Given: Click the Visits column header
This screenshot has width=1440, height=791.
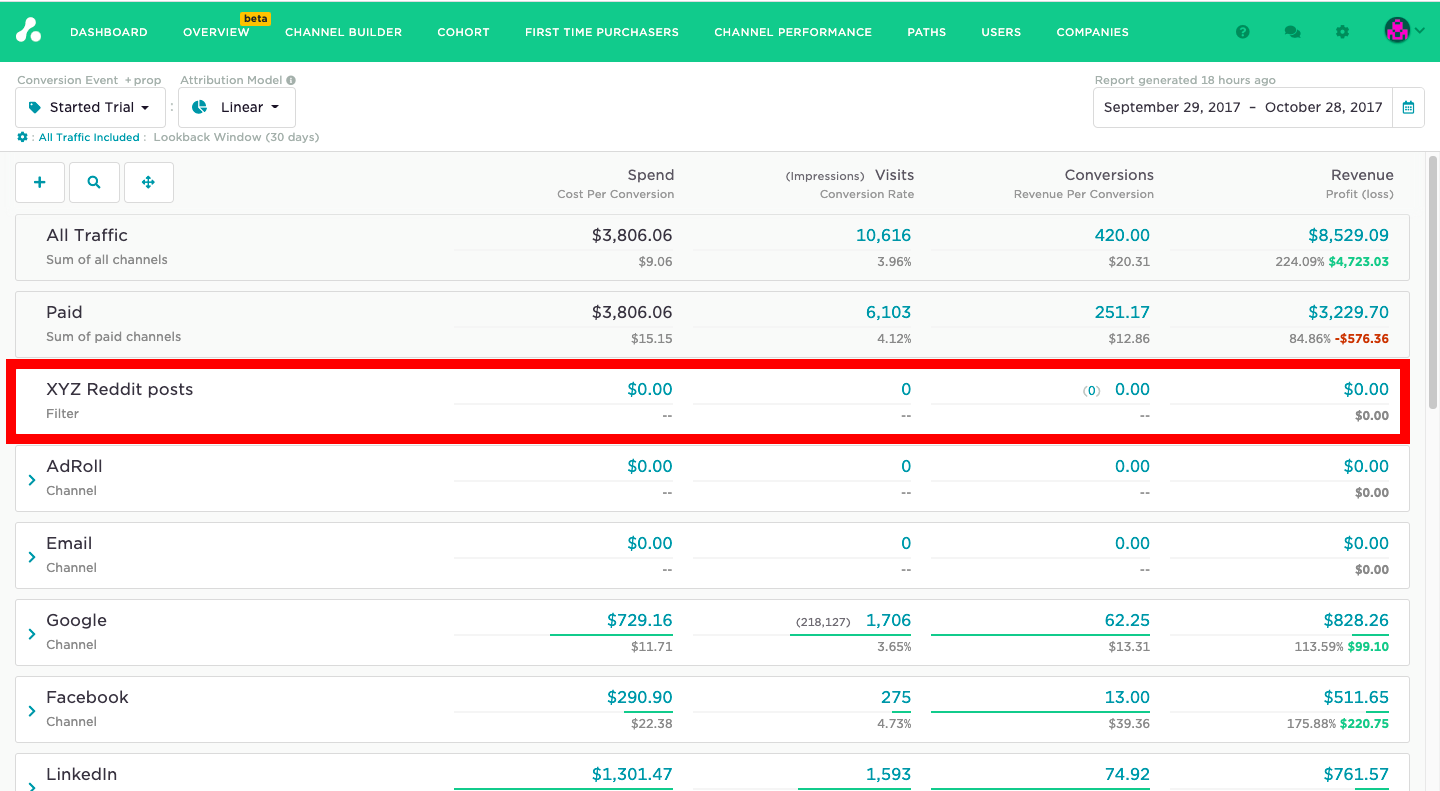Looking at the screenshot, I should [894, 175].
